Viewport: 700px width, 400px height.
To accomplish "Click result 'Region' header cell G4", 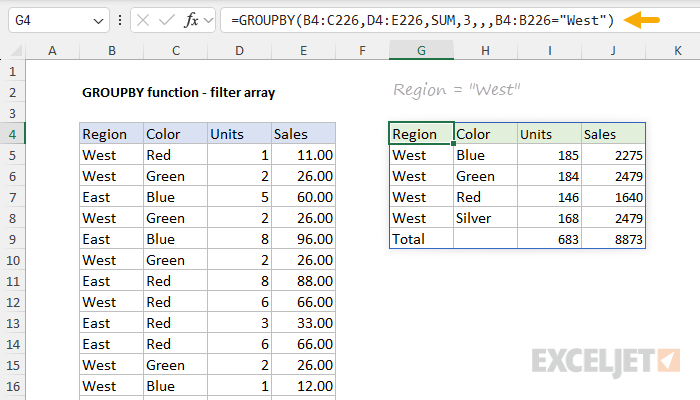I will [x=421, y=134].
